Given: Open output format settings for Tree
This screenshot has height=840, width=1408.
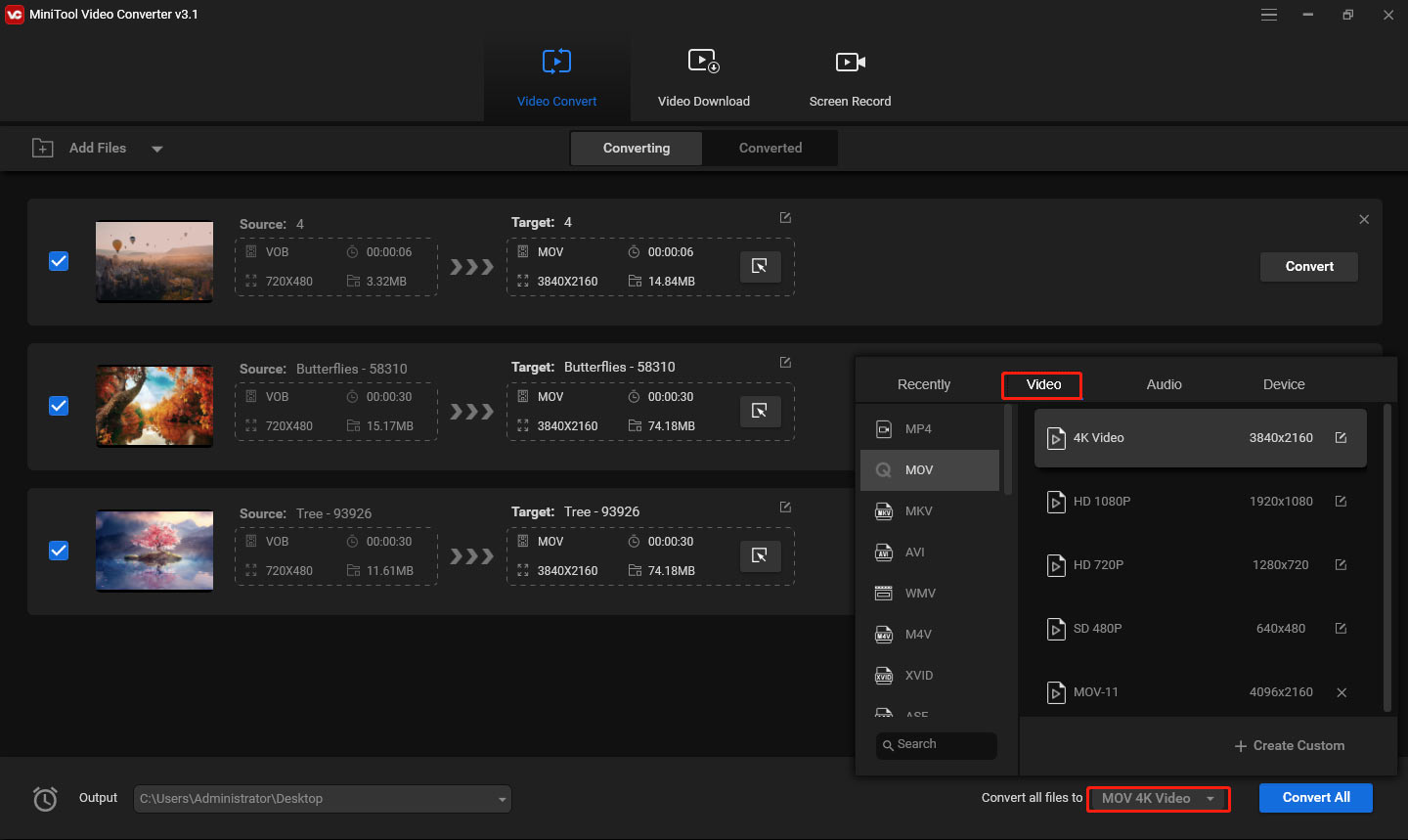Looking at the screenshot, I should point(760,555).
